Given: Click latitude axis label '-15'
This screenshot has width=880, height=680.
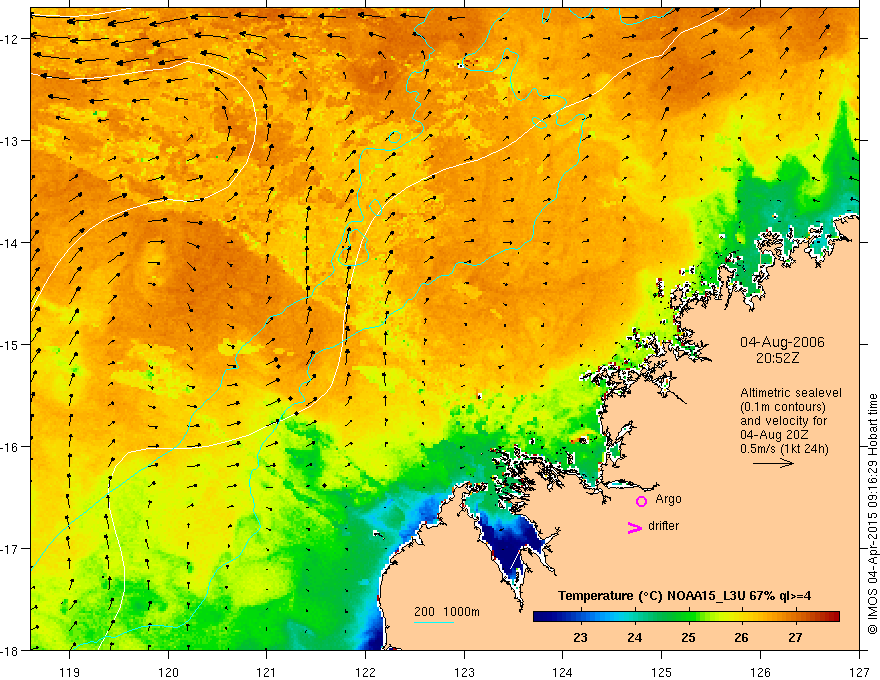Looking at the screenshot, I should pos(12,345).
